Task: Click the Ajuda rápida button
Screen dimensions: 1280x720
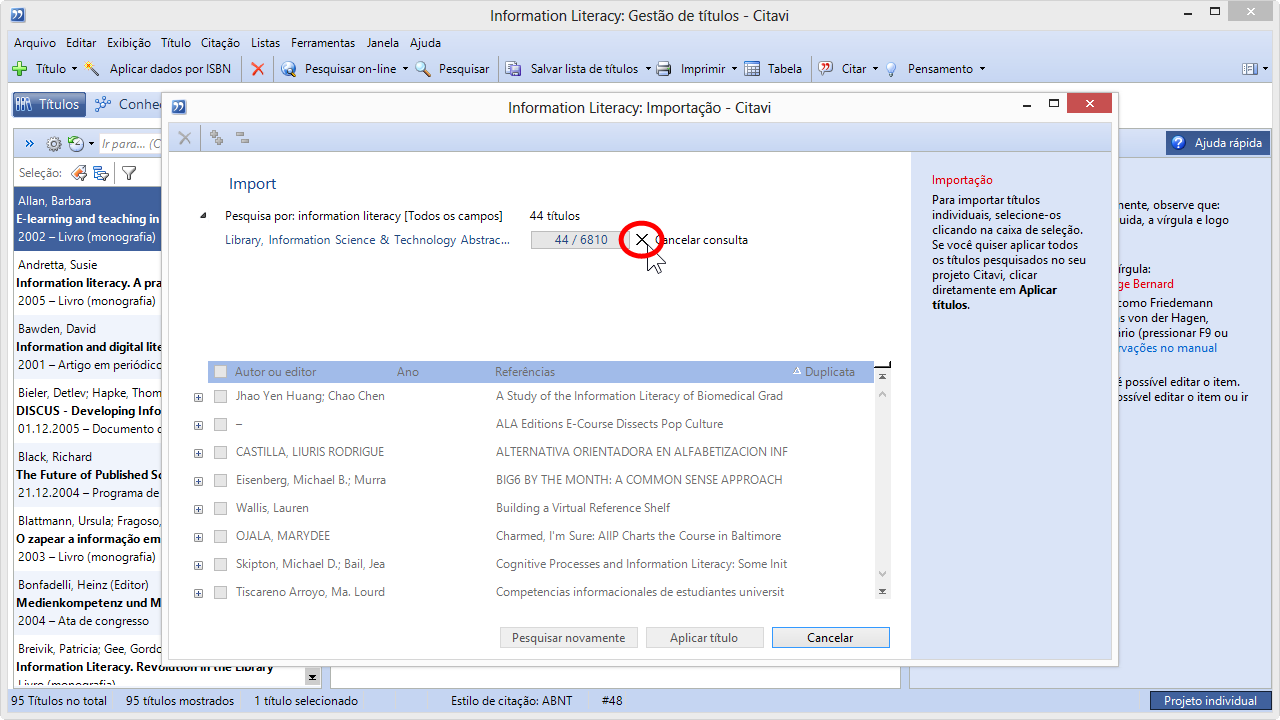Action: 1218,143
